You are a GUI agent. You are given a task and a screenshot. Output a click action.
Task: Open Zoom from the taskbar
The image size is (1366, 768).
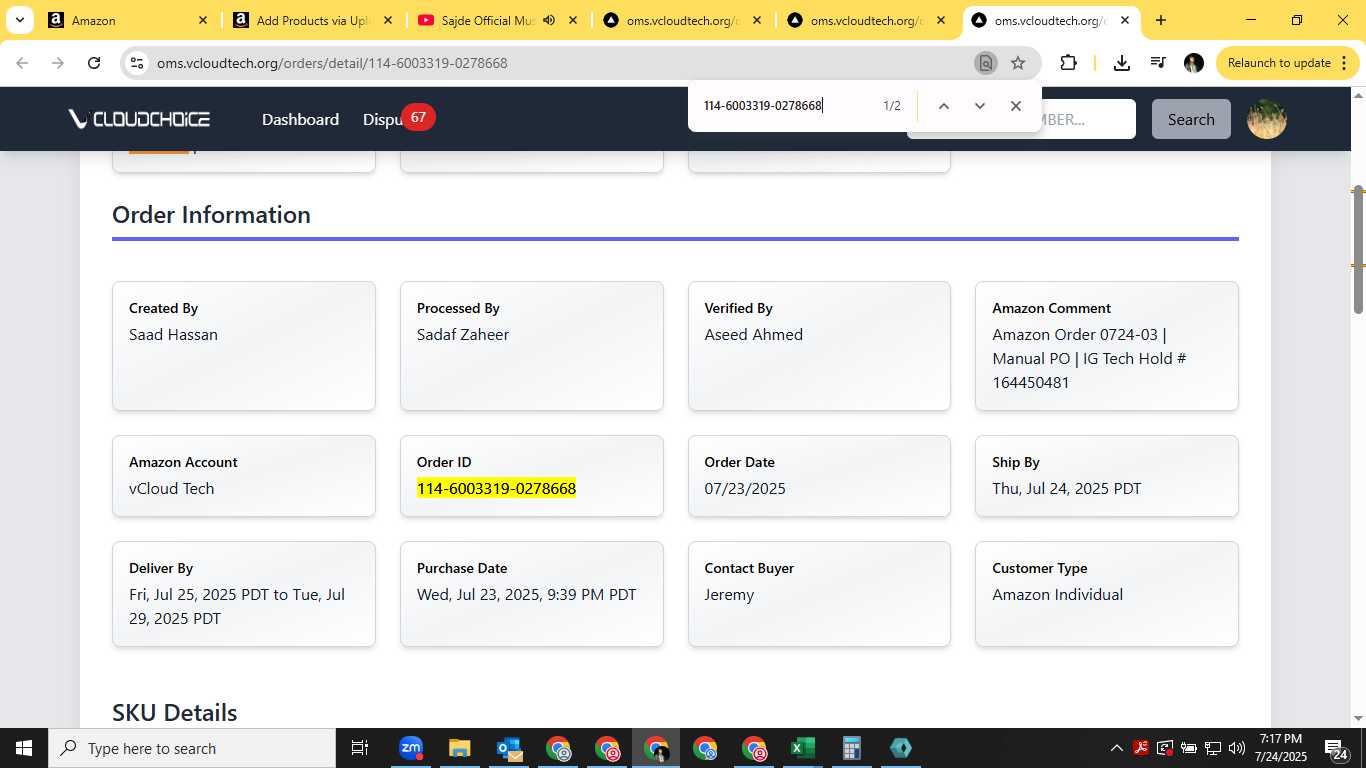[410, 748]
